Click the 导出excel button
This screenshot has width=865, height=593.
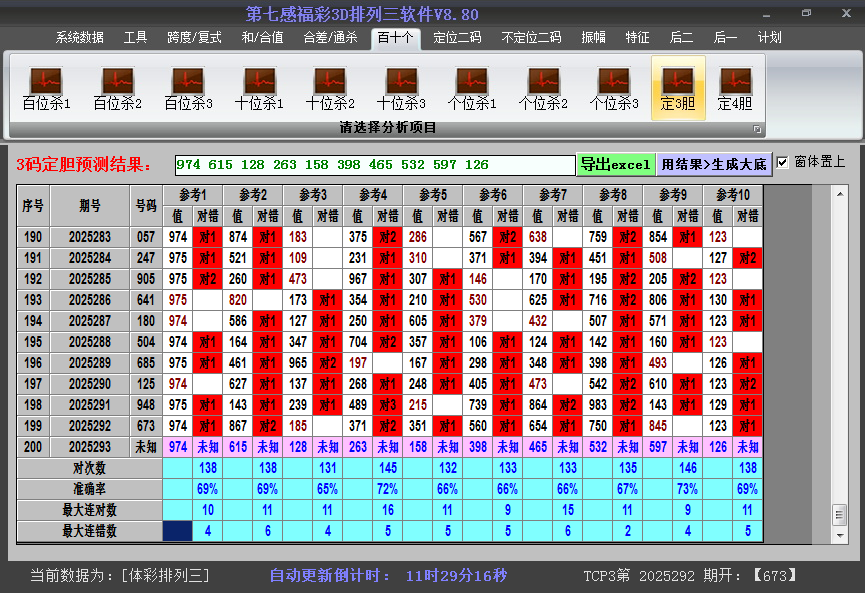[x=614, y=162]
